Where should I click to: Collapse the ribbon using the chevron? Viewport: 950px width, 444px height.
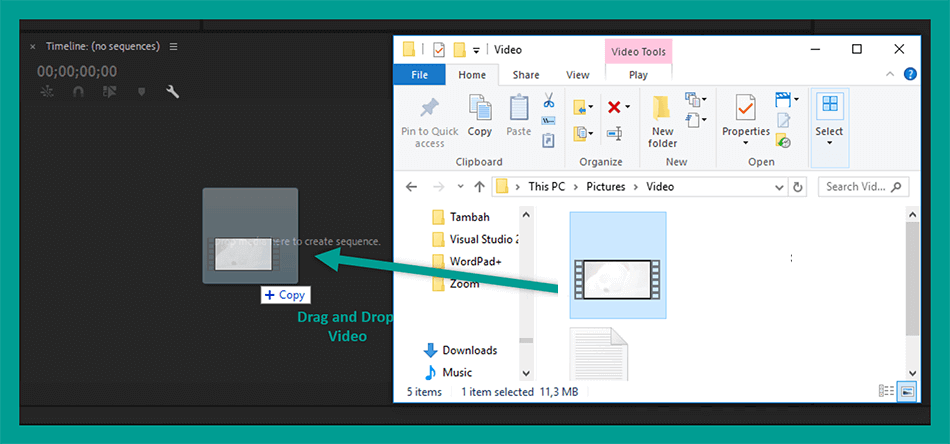890,75
